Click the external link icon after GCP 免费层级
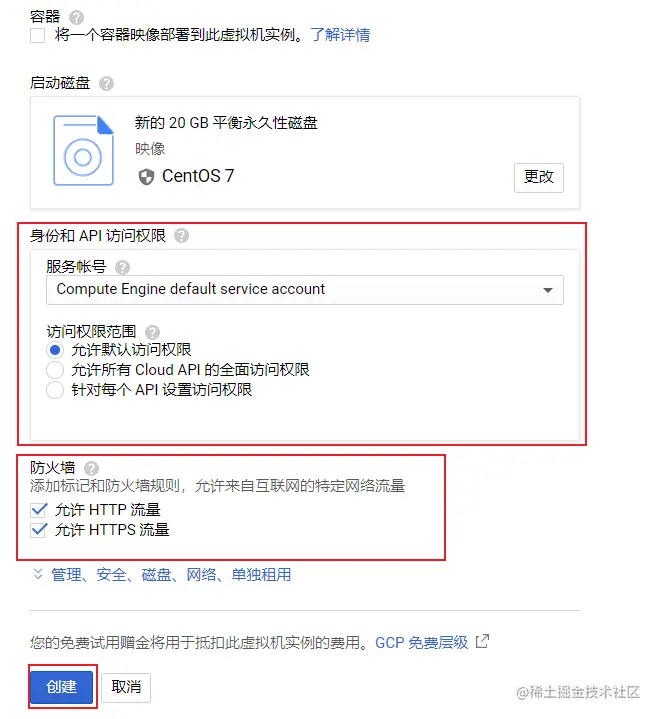This screenshot has width=659, height=719. pyautogui.click(x=482, y=641)
